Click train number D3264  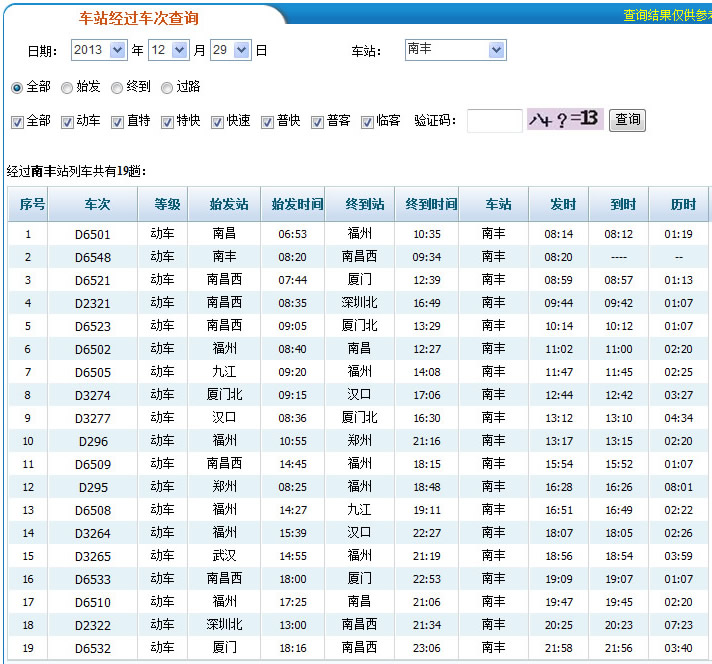(93, 534)
